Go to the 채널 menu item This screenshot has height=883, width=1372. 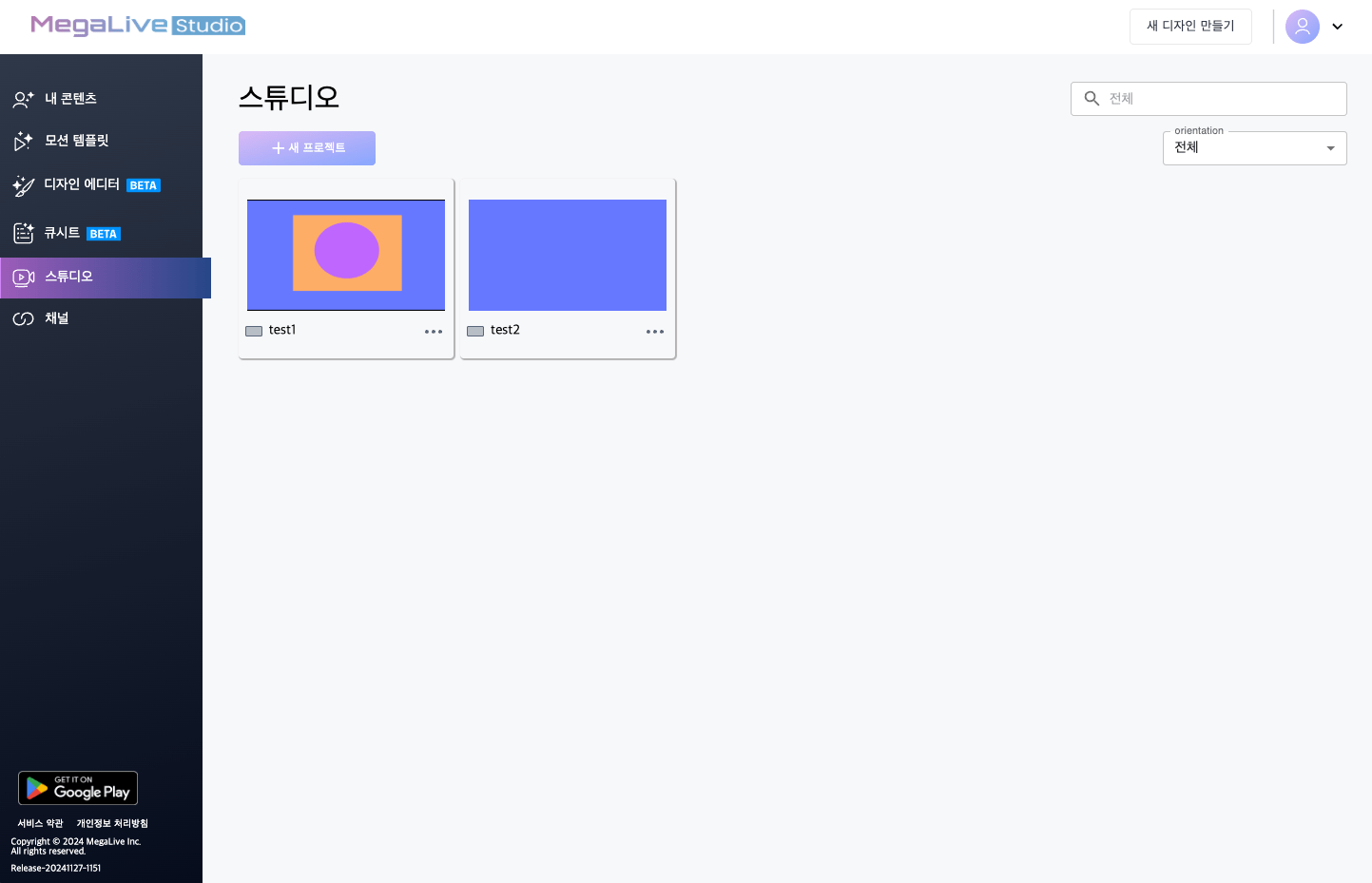click(x=57, y=318)
